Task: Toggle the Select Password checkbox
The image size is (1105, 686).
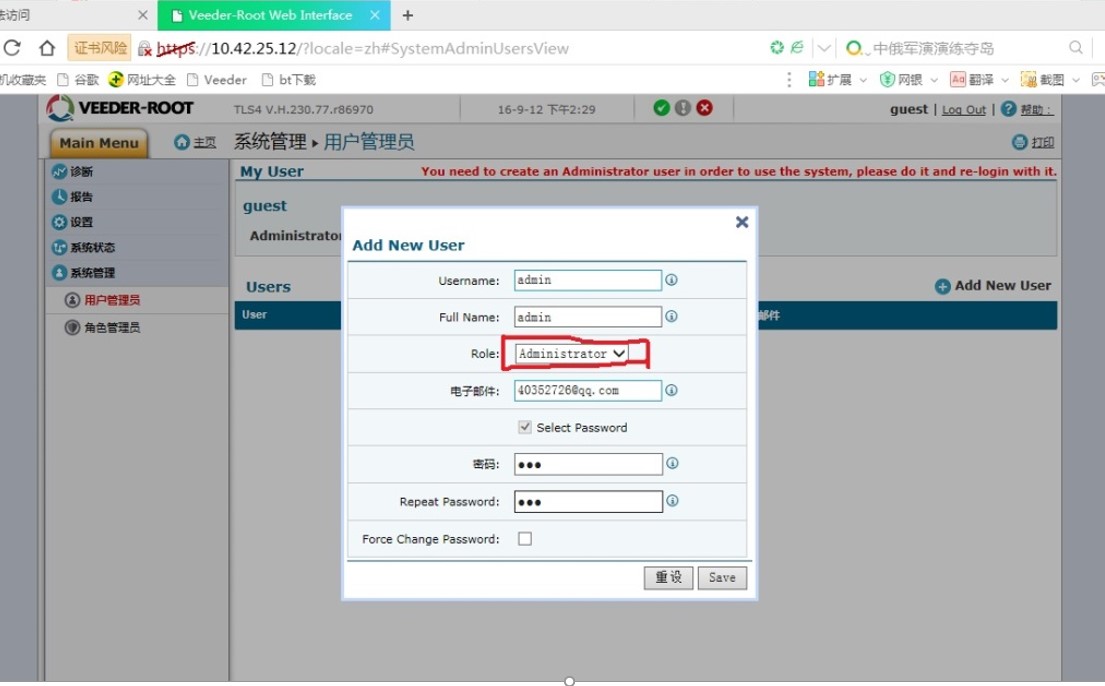Action: click(525, 427)
